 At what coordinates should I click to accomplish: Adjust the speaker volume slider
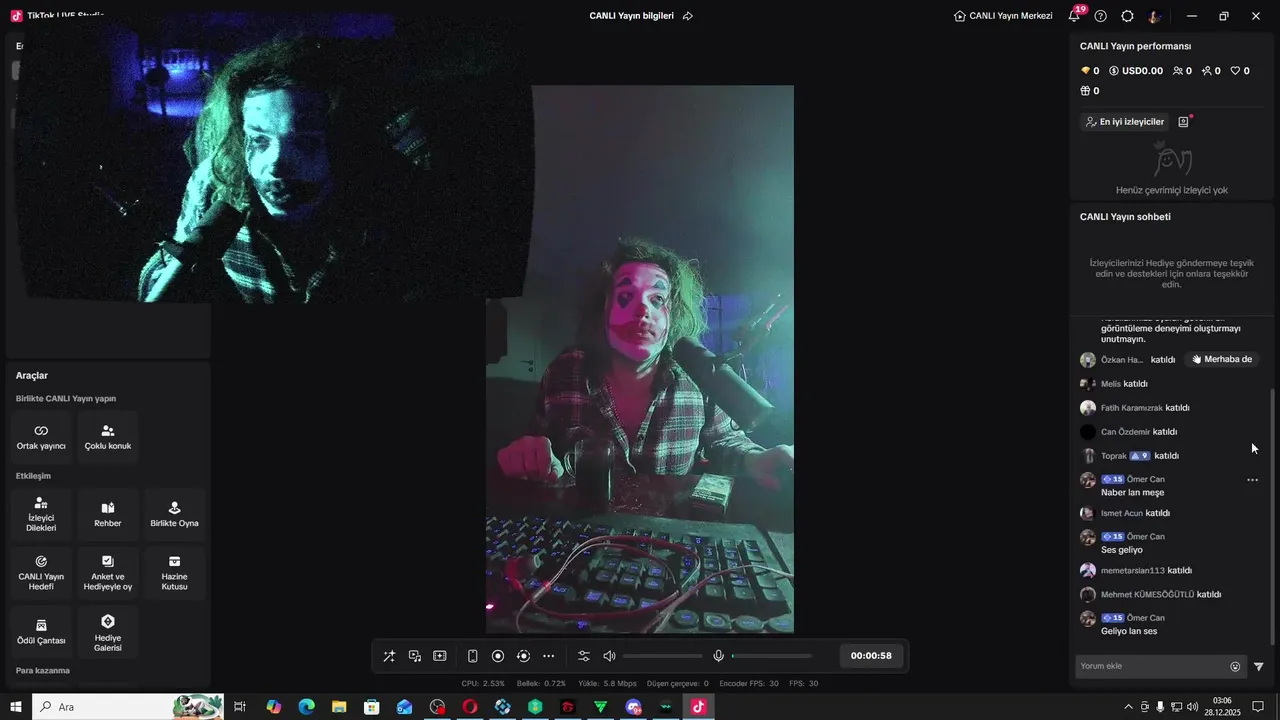pos(663,656)
